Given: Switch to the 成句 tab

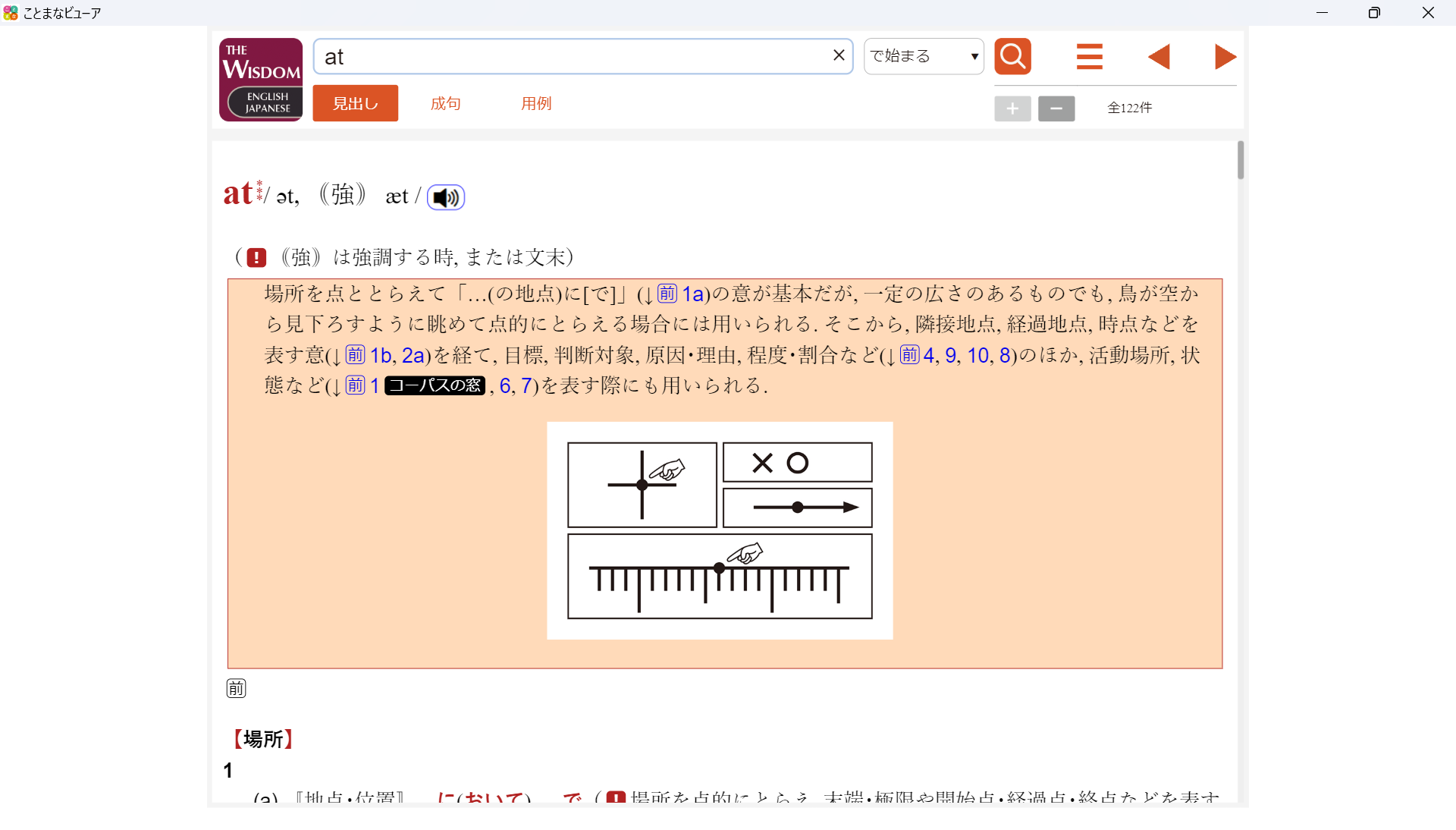Looking at the screenshot, I should [x=445, y=103].
